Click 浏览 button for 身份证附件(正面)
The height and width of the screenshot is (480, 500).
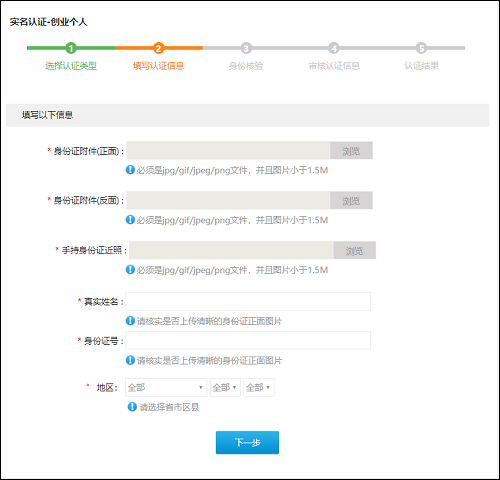click(351, 151)
